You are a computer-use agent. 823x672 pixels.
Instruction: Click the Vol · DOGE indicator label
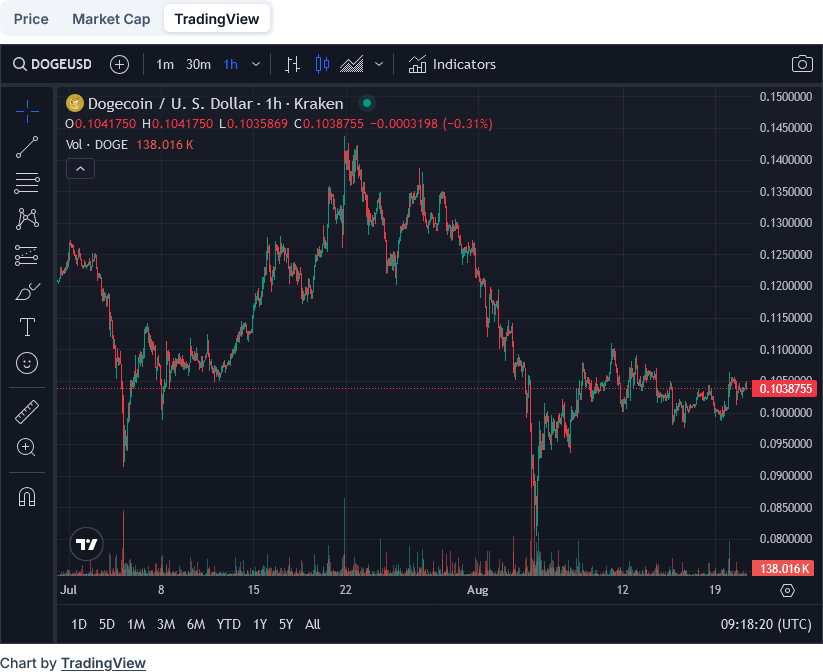(x=97, y=144)
